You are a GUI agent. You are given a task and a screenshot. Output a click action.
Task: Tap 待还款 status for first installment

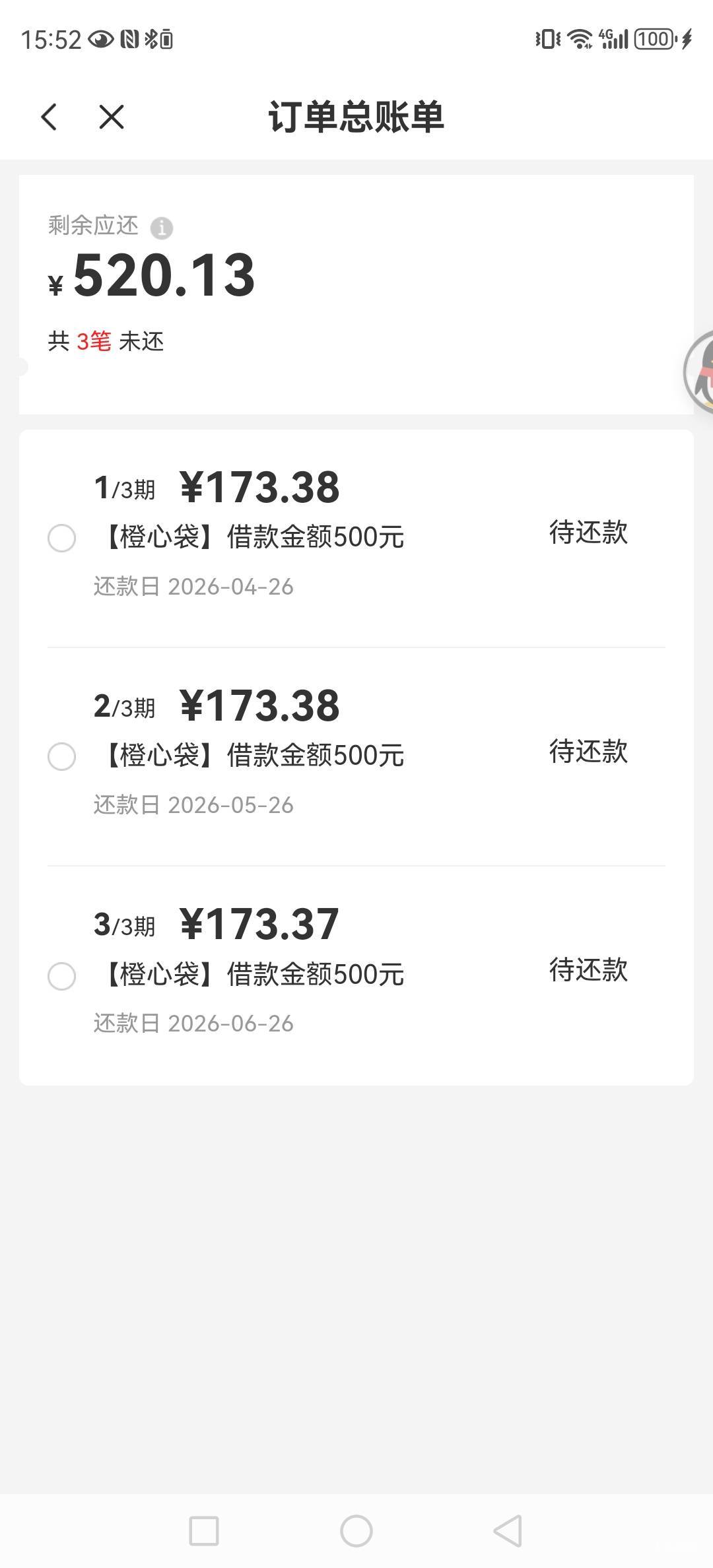coord(588,533)
